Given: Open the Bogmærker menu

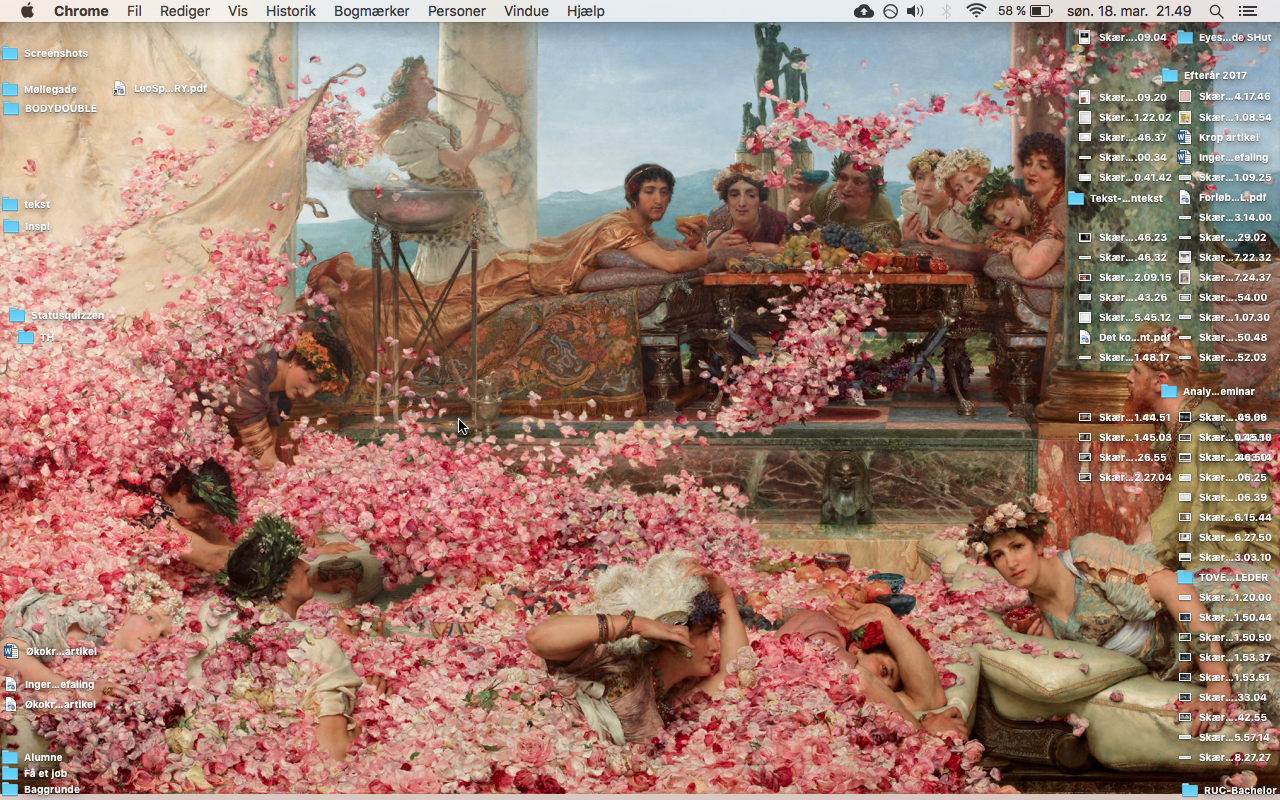Looking at the screenshot, I should [x=371, y=11].
